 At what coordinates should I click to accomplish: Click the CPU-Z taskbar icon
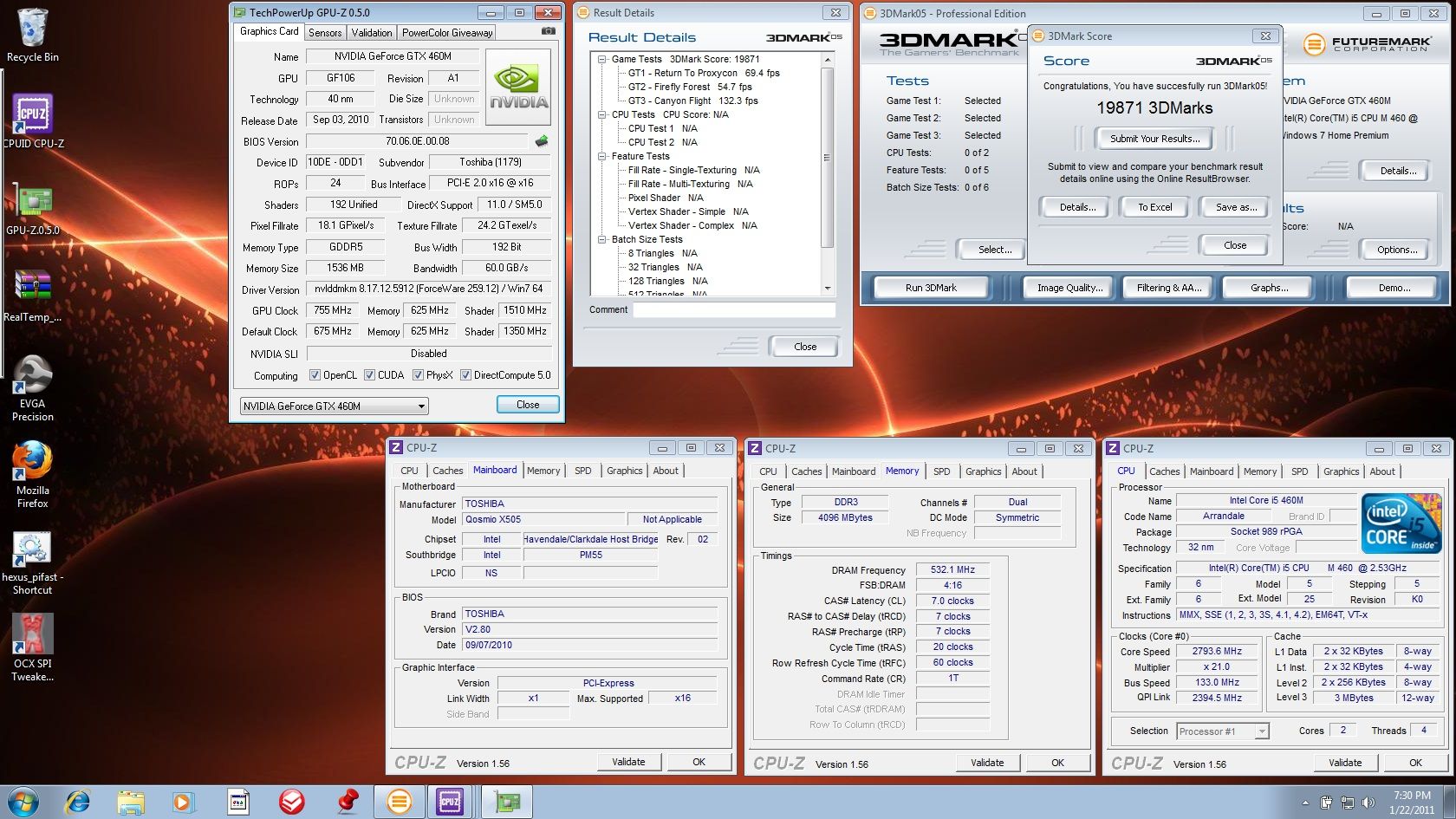click(450, 802)
